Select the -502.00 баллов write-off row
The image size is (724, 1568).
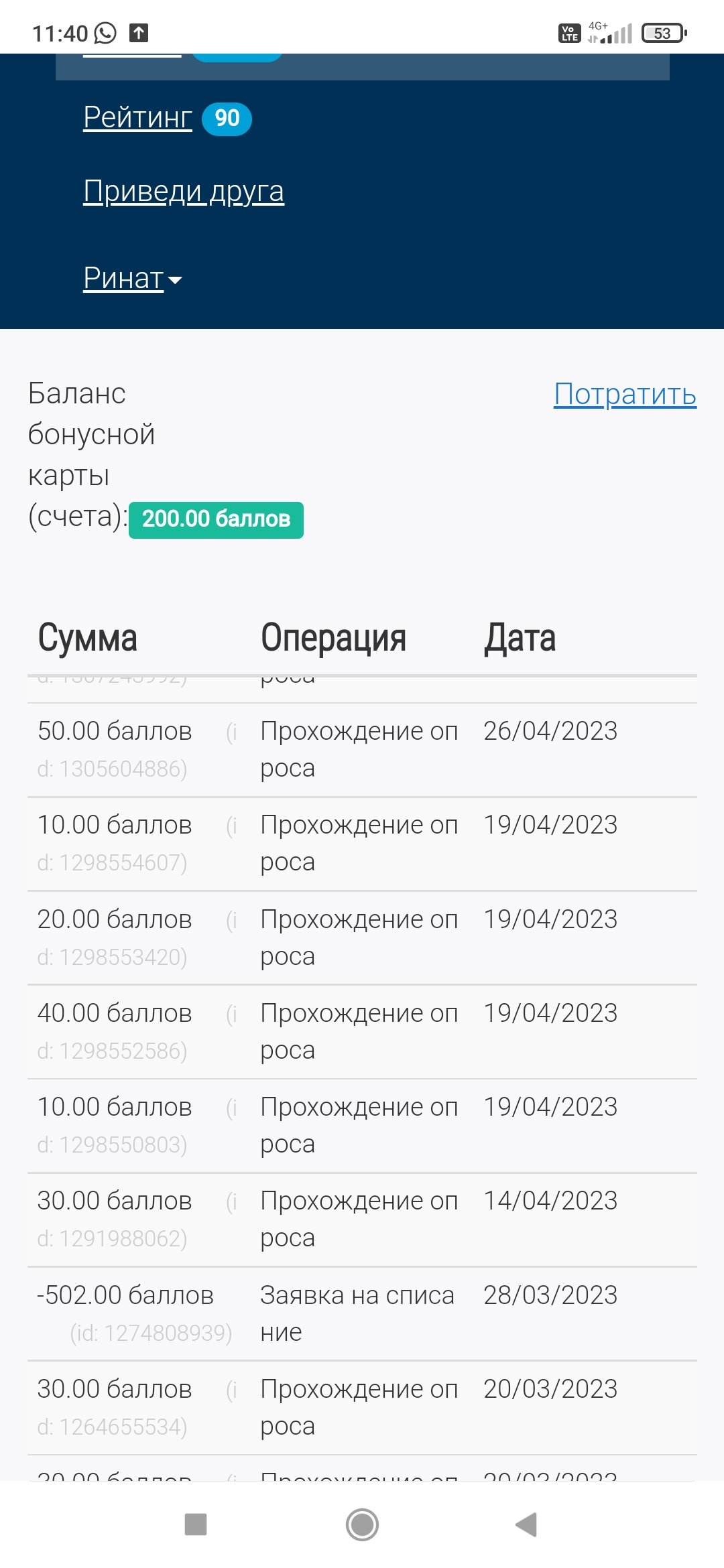pyautogui.click(x=362, y=1313)
